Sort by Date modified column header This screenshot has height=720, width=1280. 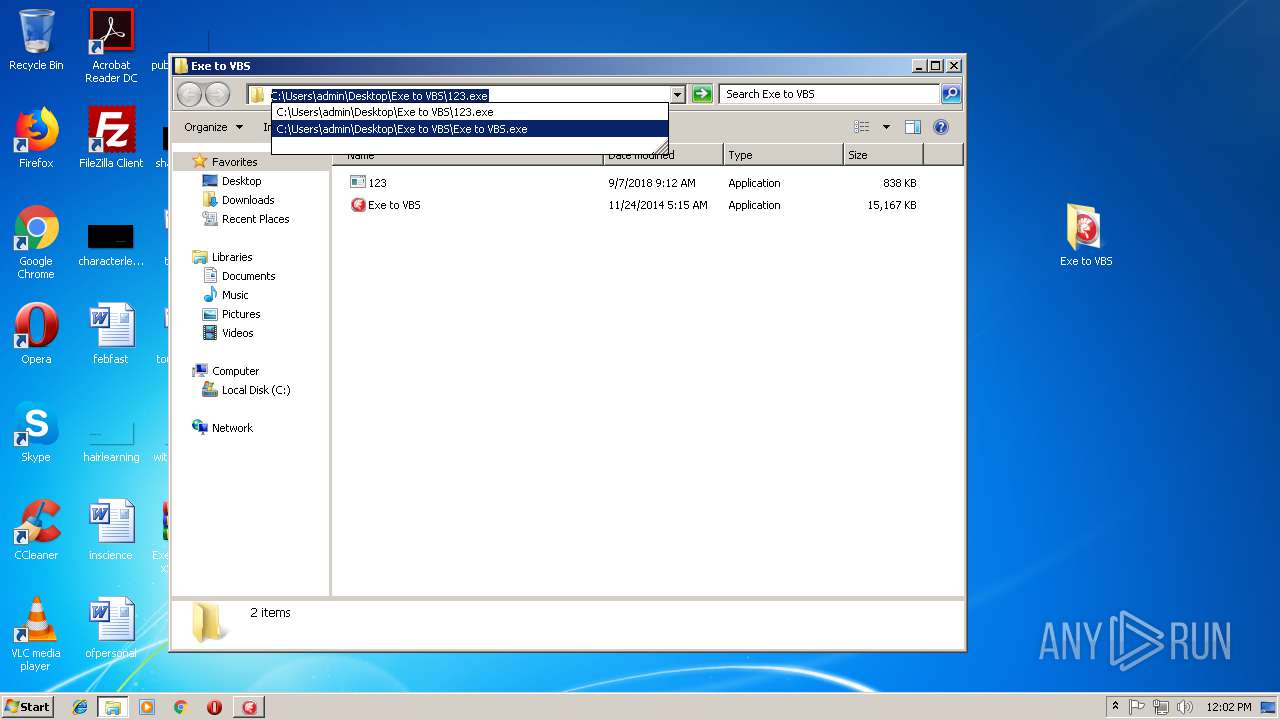click(x=663, y=155)
